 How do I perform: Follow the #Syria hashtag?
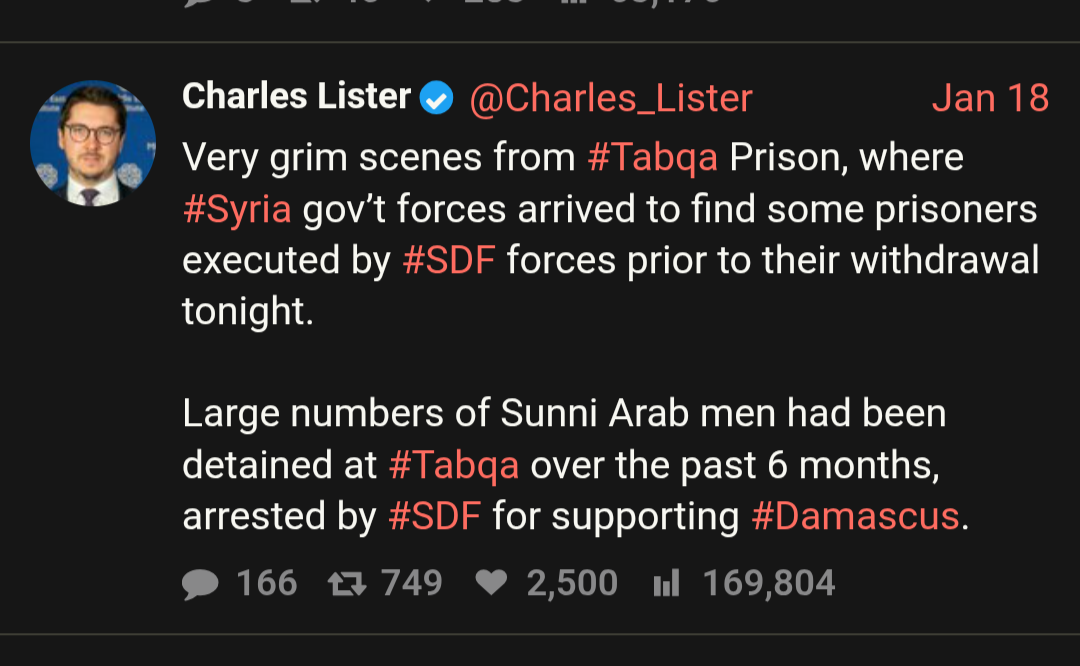point(237,210)
